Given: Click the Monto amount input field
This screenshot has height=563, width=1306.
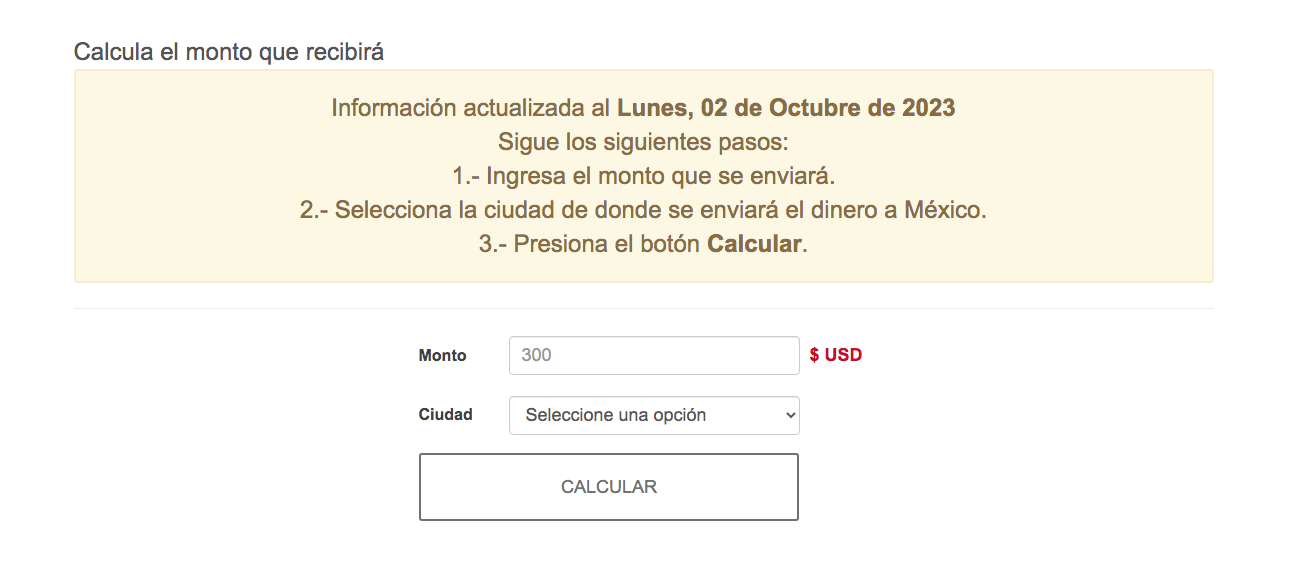Looking at the screenshot, I should [654, 355].
